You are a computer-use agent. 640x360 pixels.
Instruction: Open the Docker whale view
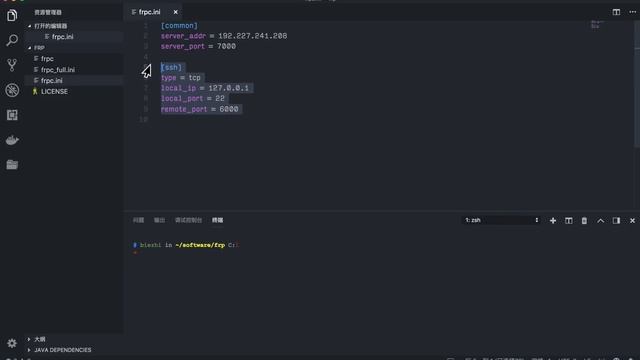(x=12, y=140)
